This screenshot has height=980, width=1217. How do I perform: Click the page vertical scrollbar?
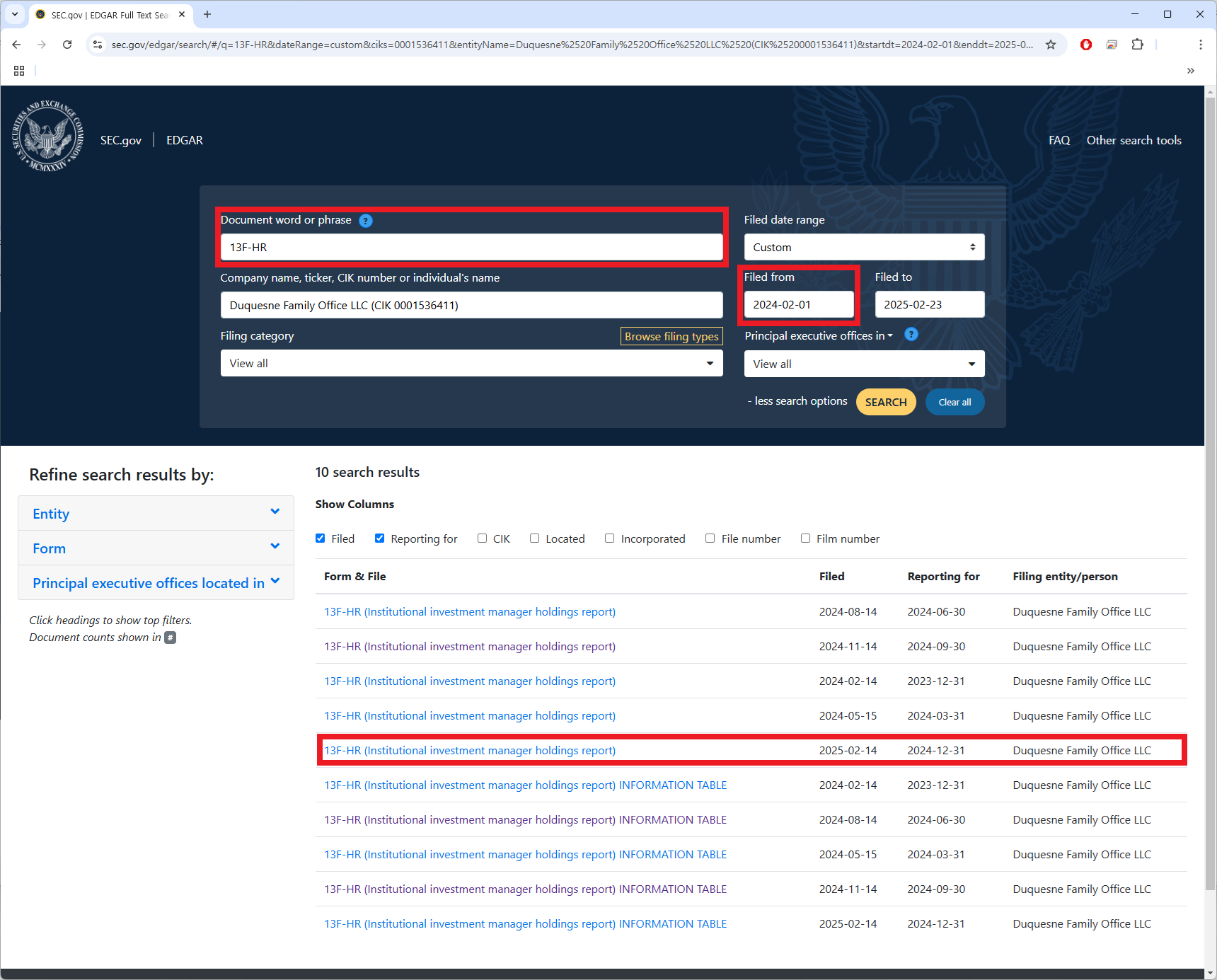[1211, 495]
